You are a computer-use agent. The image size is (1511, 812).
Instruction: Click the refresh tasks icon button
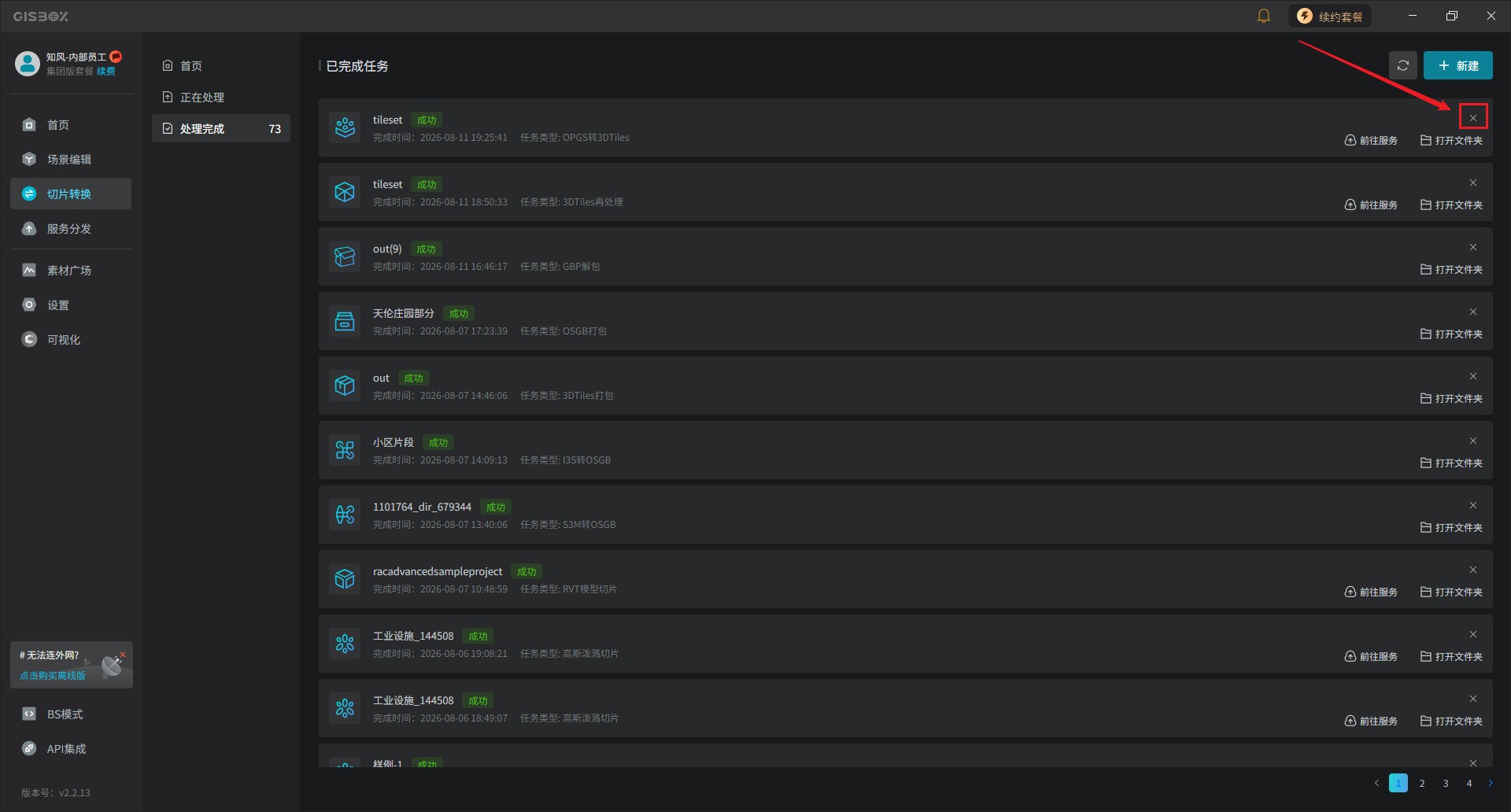tap(1403, 65)
